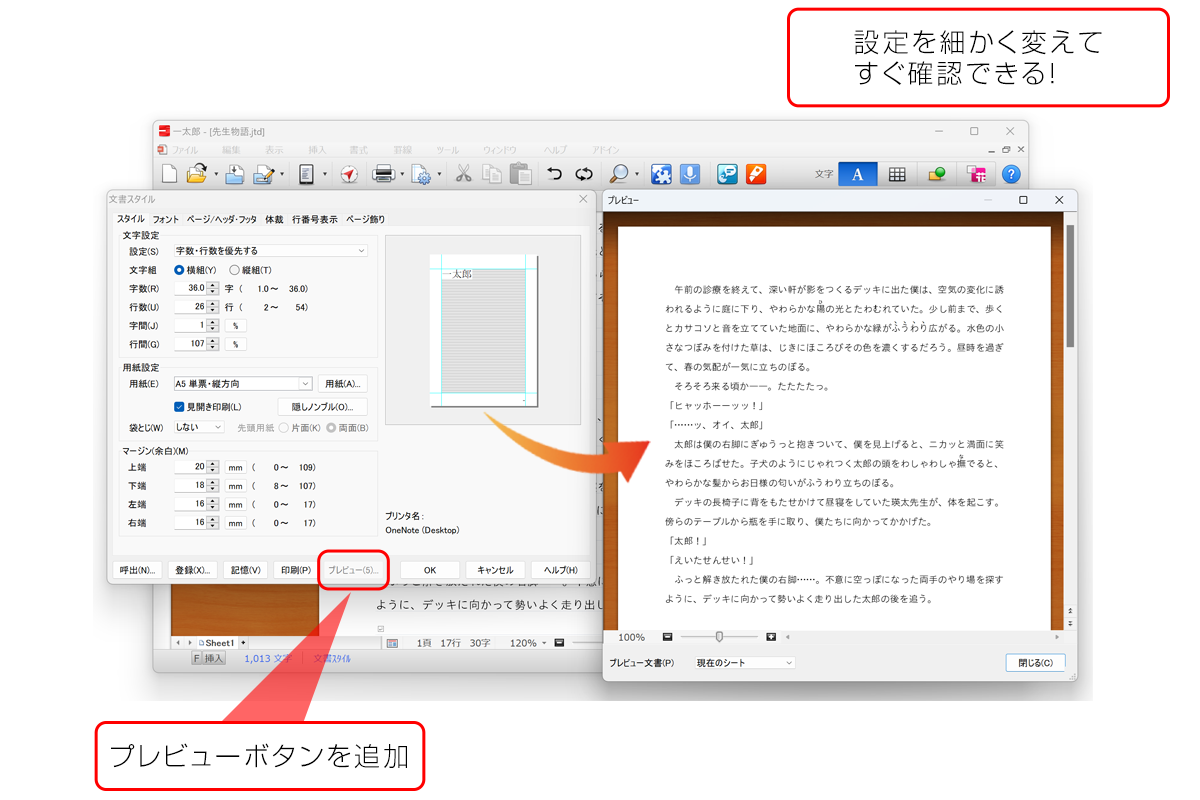
Task: Click the printer icon in the toolbar
Action: pyautogui.click(x=383, y=174)
